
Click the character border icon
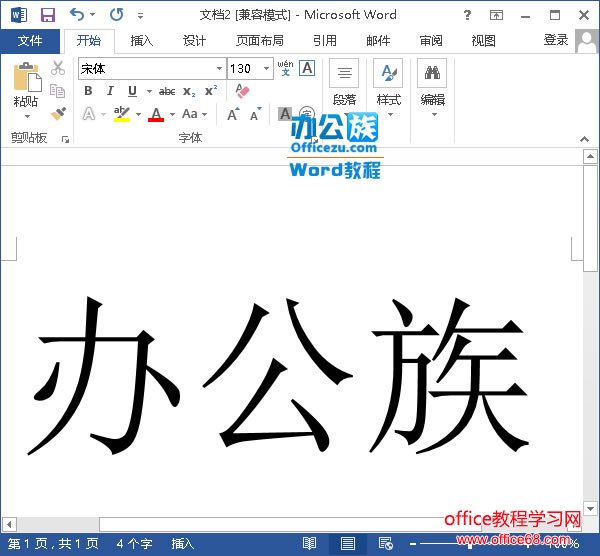click(x=307, y=68)
